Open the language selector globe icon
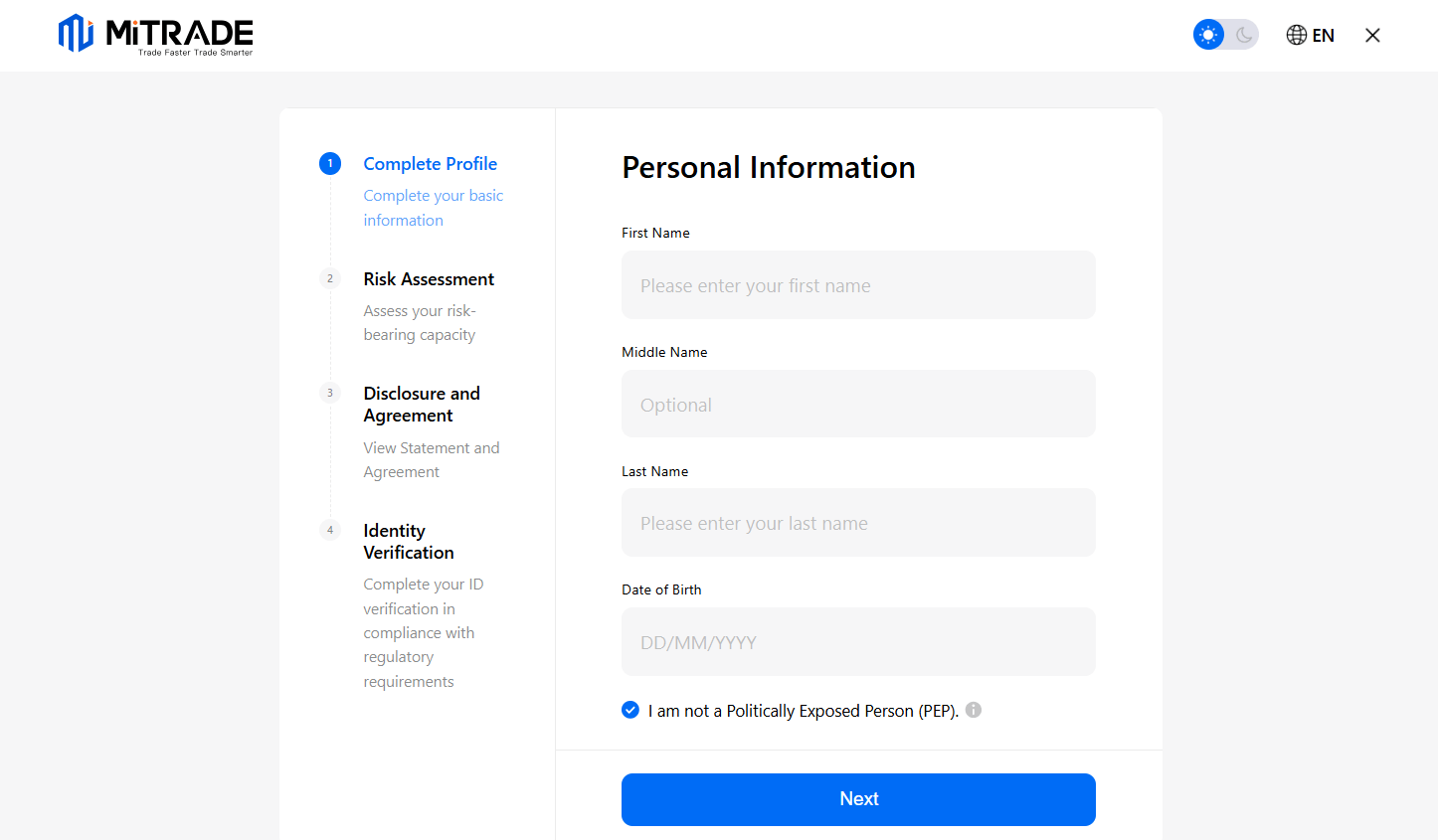 1295,35
